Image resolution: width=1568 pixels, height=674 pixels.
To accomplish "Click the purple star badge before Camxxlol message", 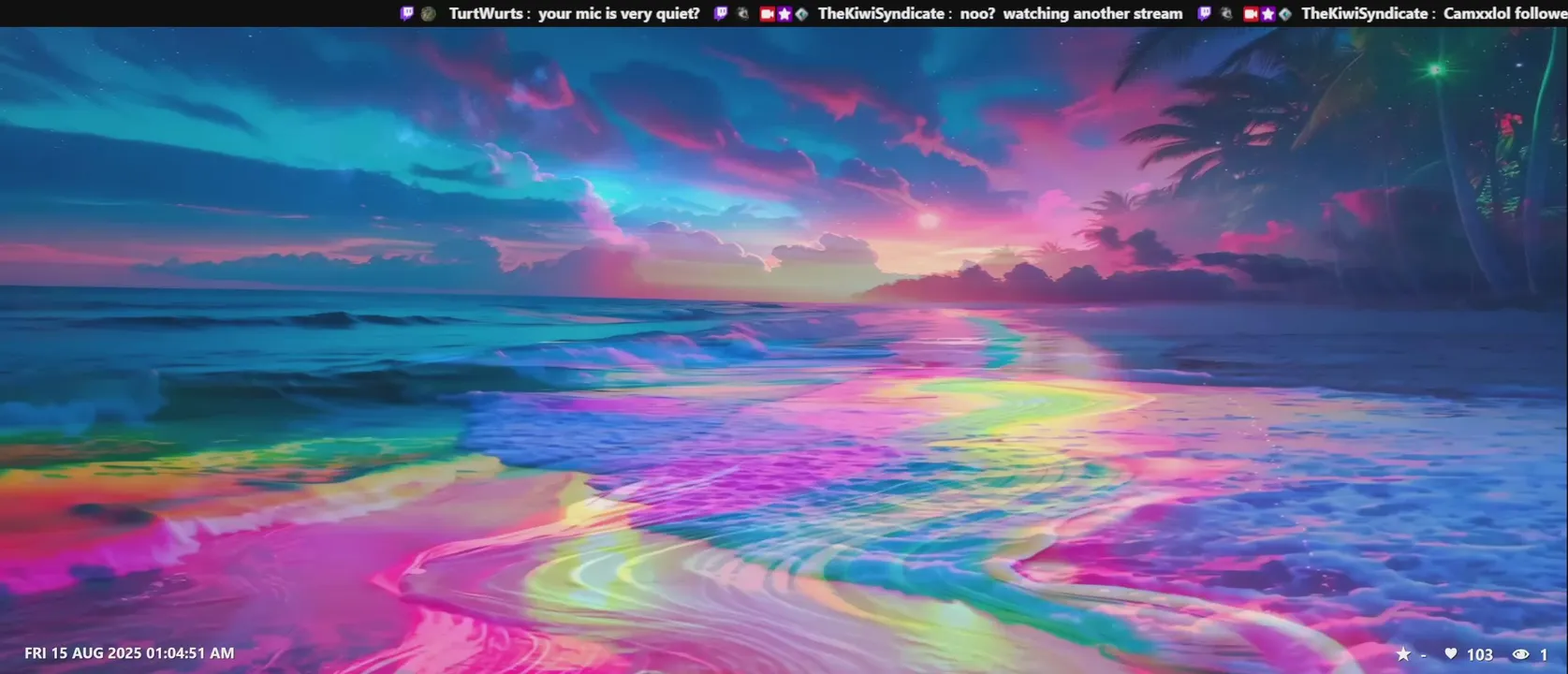I will click(1268, 13).
